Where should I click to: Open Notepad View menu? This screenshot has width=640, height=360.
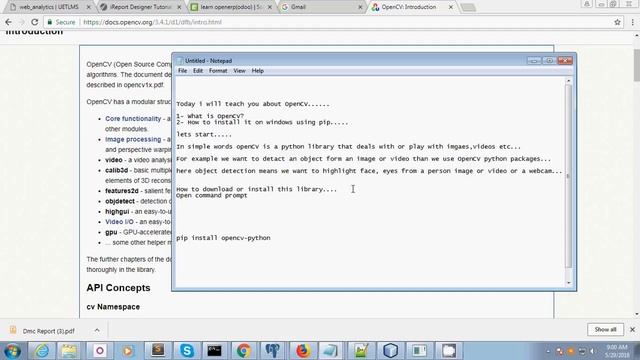(x=239, y=71)
